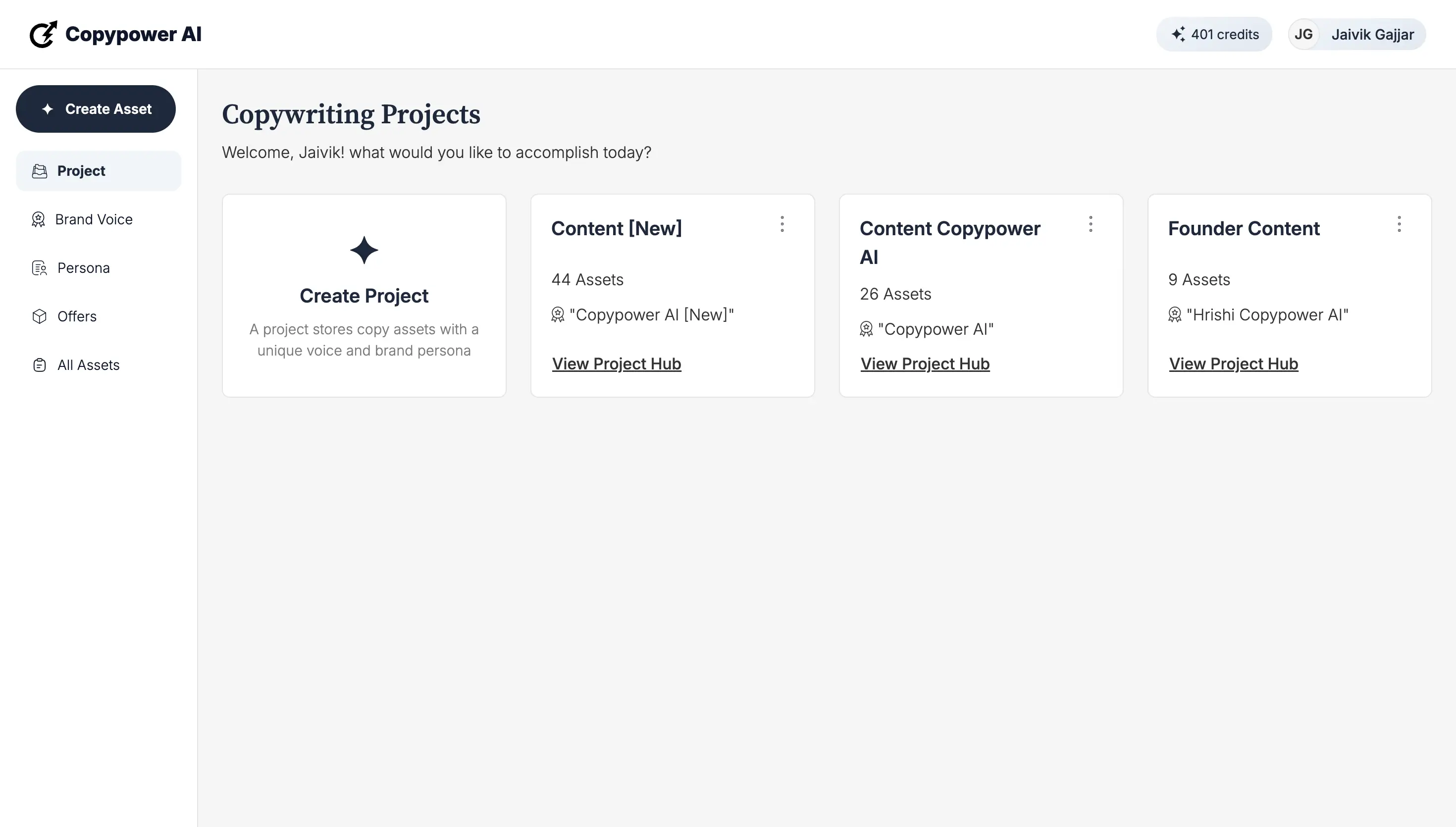Click the All Assets document icon
This screenshot has width=1456, height=827.
(x=39, y=364)
